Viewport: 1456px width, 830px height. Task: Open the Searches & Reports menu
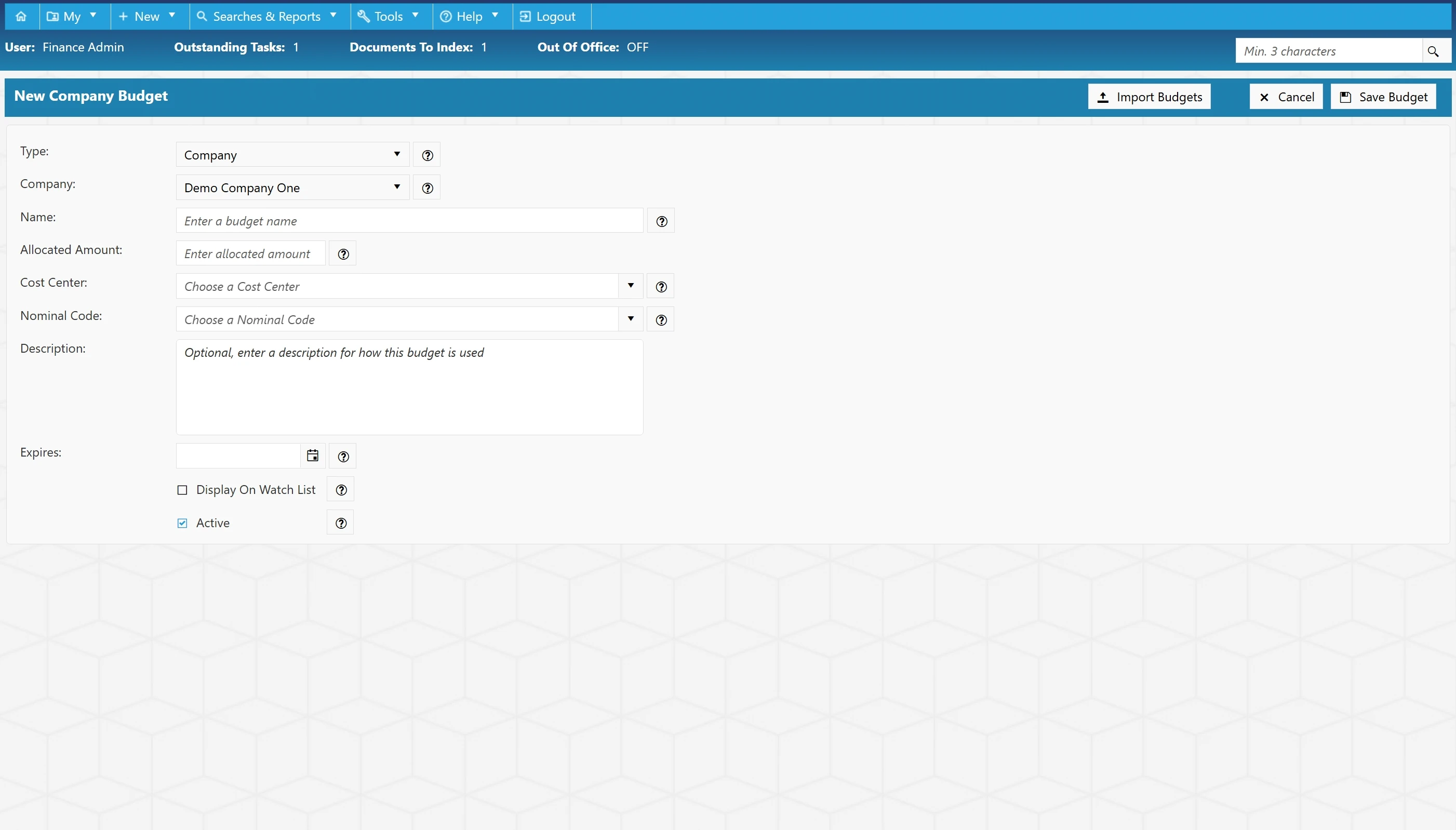267,16
